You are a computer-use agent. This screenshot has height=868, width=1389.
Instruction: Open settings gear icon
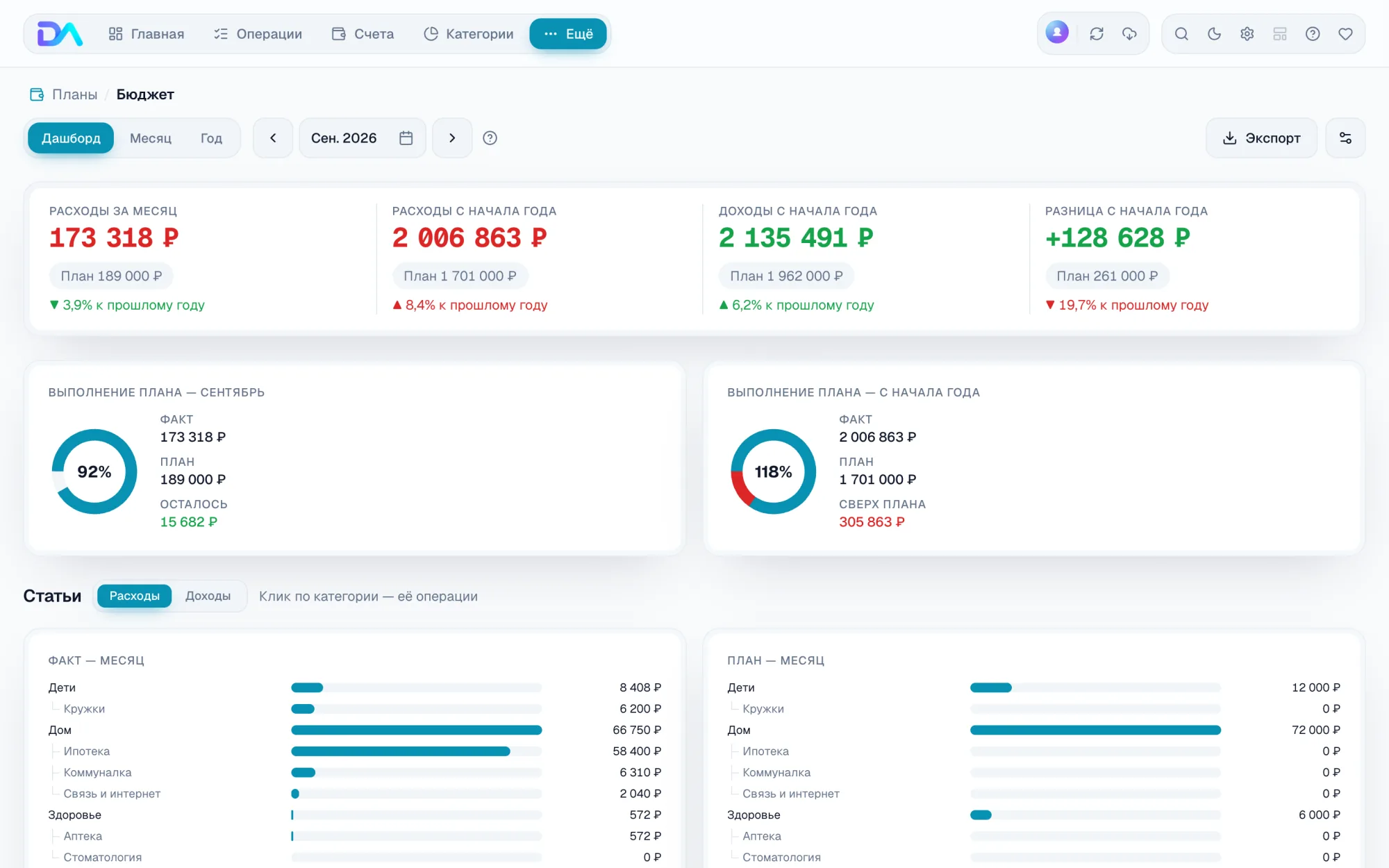click(x=1247, y=33)
